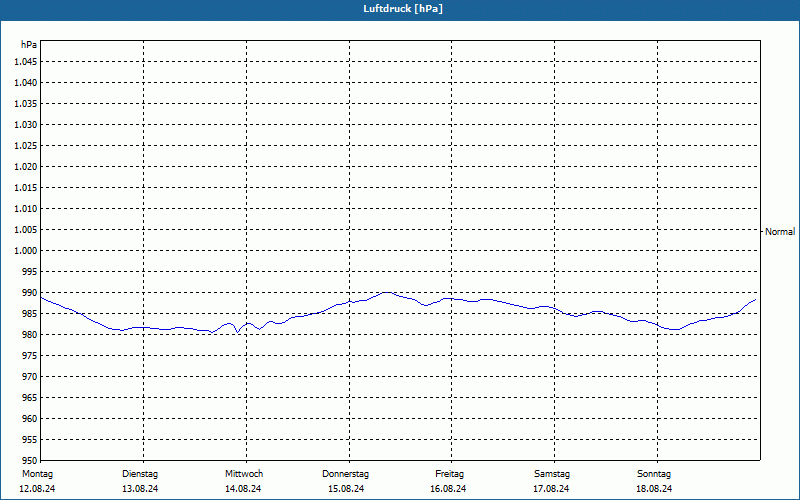
Task: Select the 1.000 axis value
Action: [26, 251]
